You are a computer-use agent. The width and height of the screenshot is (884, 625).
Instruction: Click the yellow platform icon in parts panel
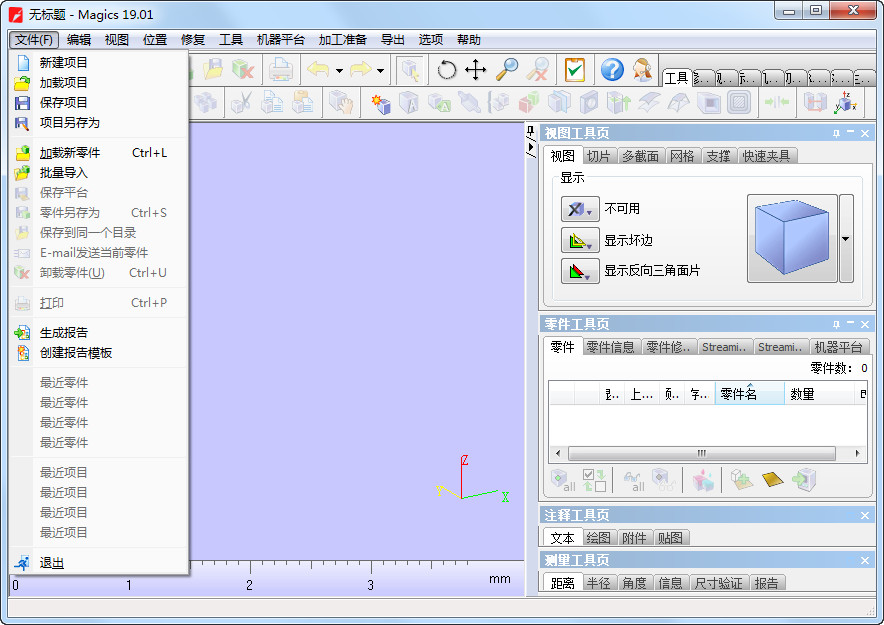pyautogui.click(x=772, y=480)
